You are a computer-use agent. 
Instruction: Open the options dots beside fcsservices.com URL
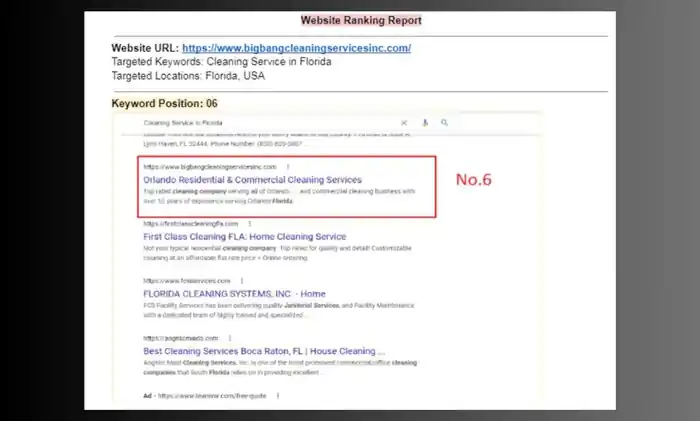pos(242,281)
